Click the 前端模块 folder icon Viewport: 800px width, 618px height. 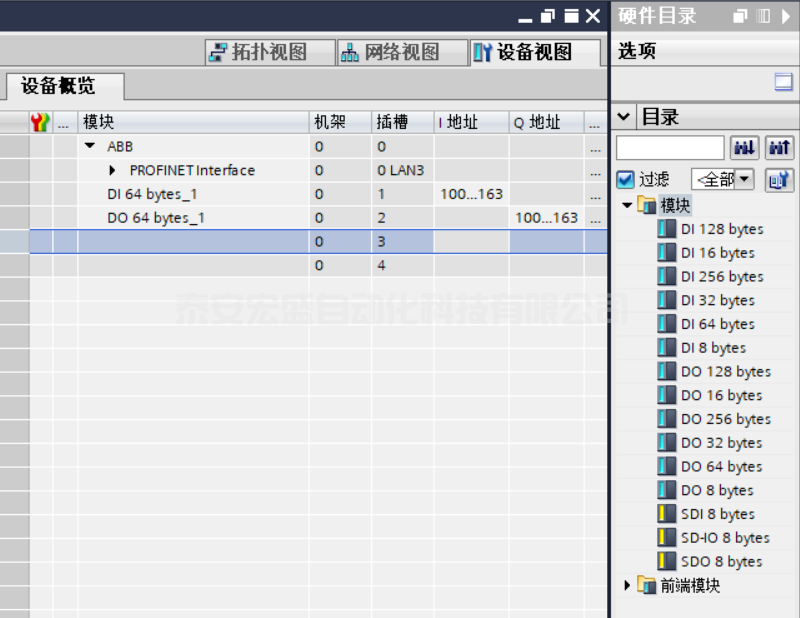646,585
